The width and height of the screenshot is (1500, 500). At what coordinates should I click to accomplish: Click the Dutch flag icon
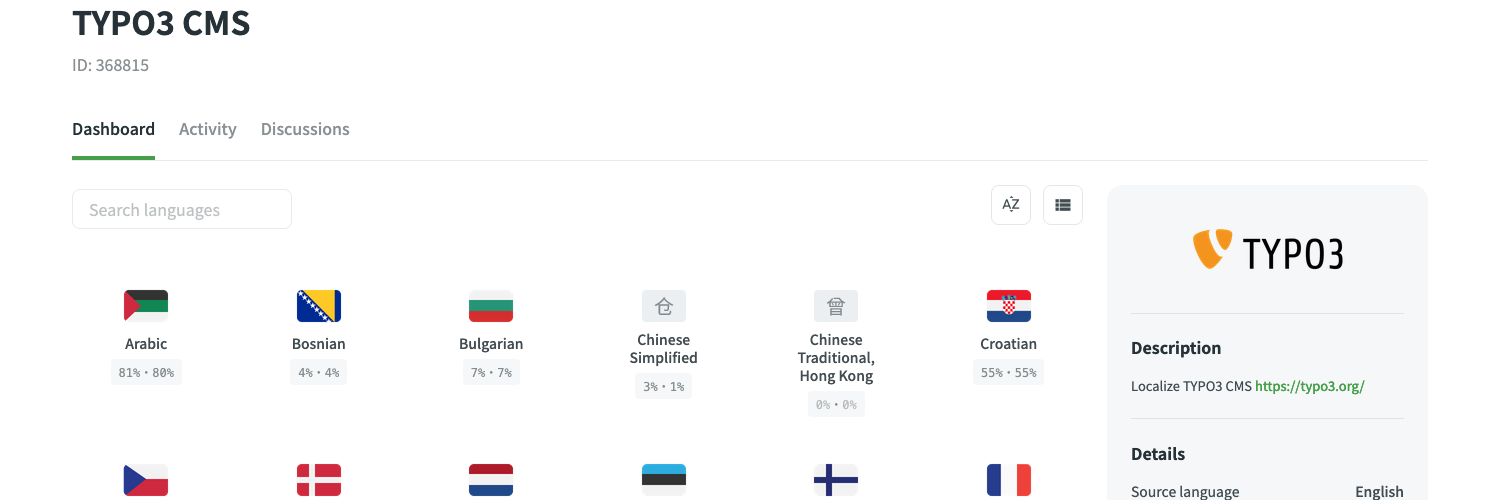pos(491,480)
